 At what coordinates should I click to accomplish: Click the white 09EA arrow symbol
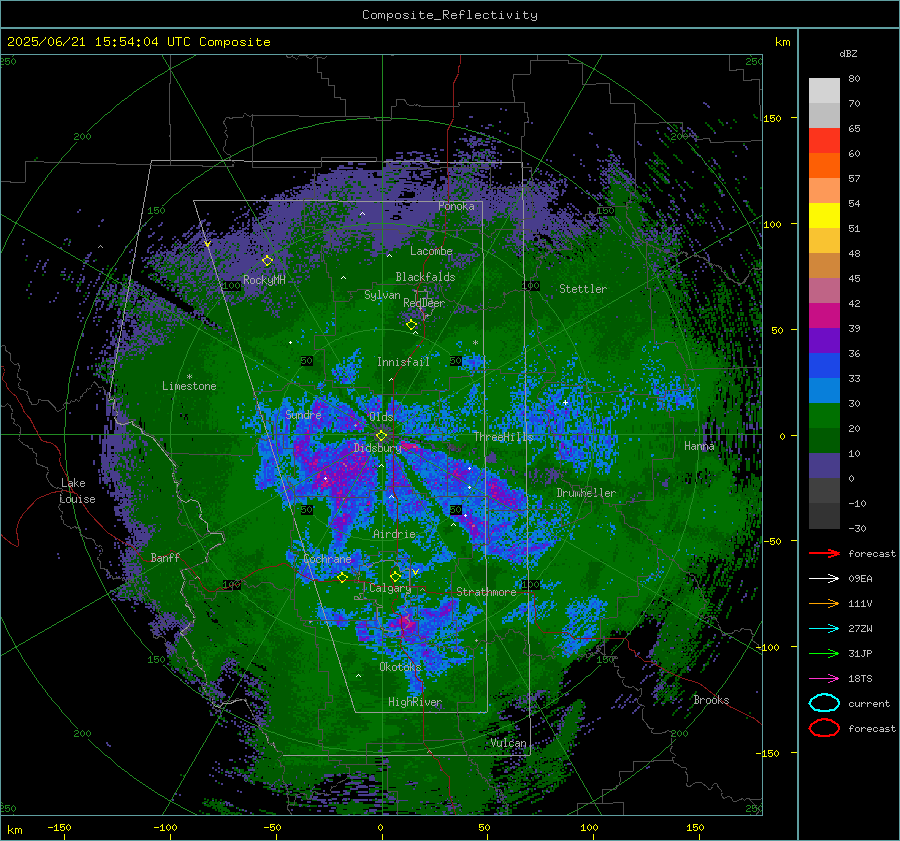(x=824, y=578)
